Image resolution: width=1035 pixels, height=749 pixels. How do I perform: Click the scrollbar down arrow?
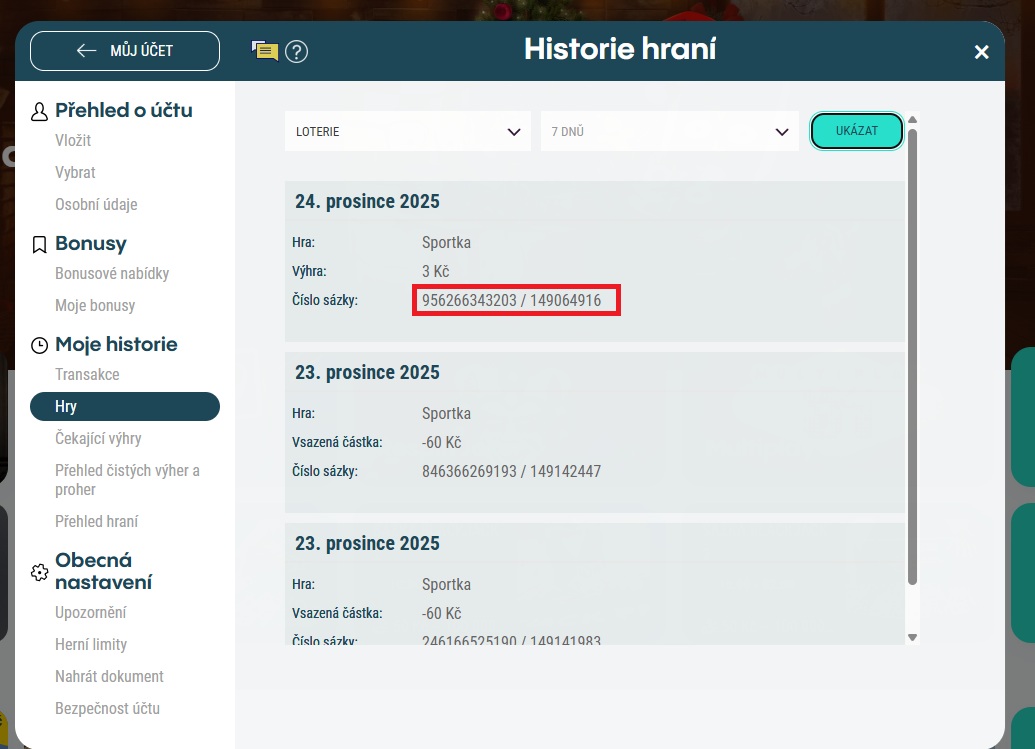point(912,637)
